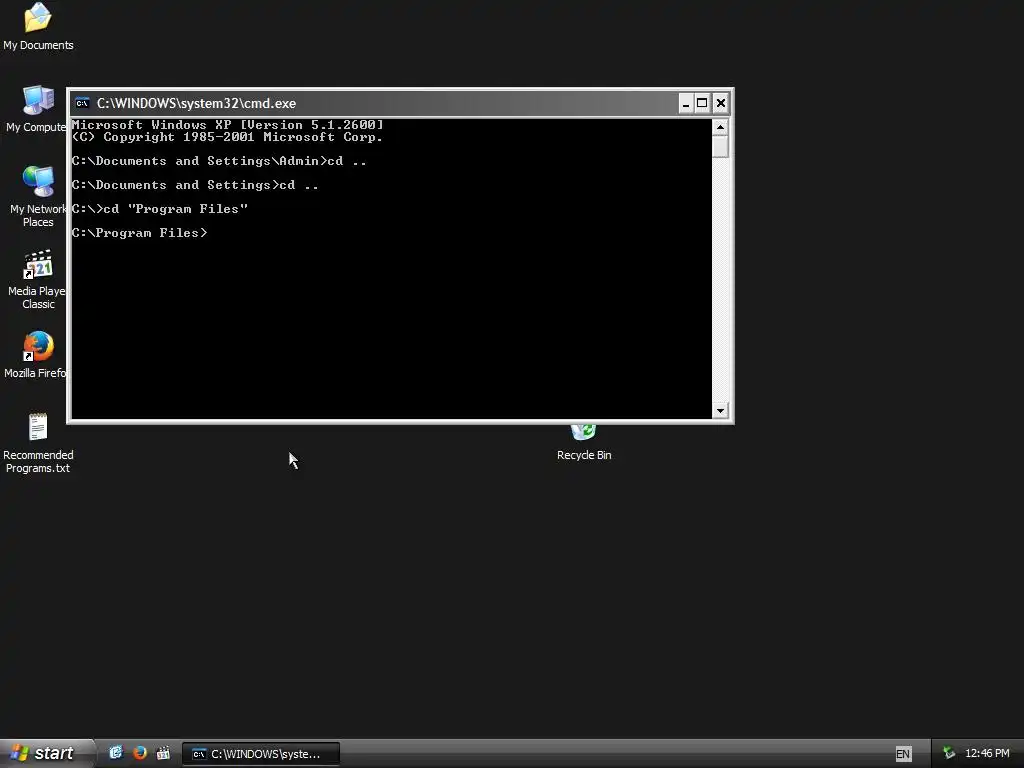
Task: Click the 'C:\Documents and Settings>cd ..' line
Action: (195, 185)
